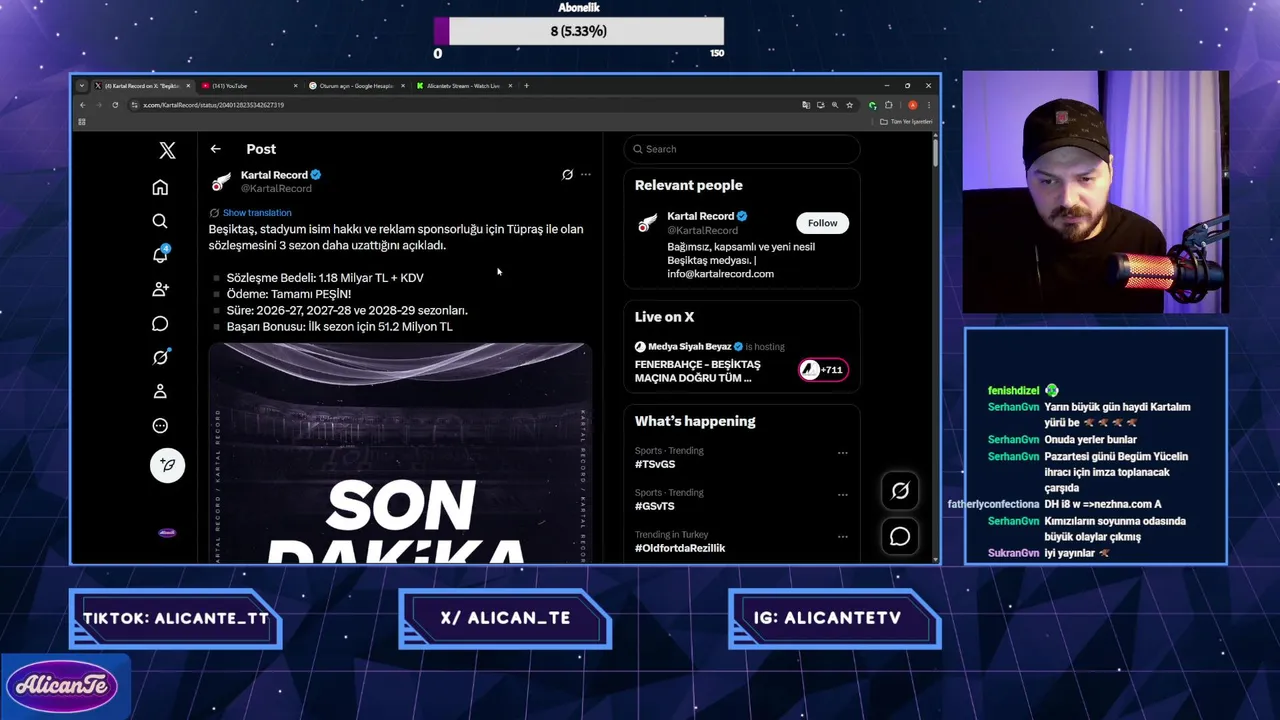Open the Chat bubble icon in X sidebar
This screenshot has height=720, width=1280.
[x=160, y=323]
